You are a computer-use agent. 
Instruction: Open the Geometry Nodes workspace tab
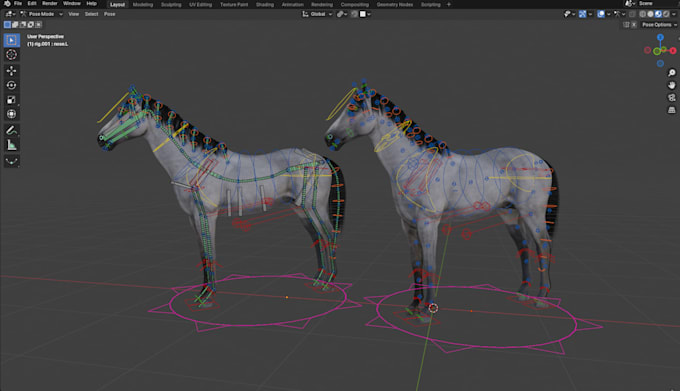pyautogui.click(x=395, y=4)
